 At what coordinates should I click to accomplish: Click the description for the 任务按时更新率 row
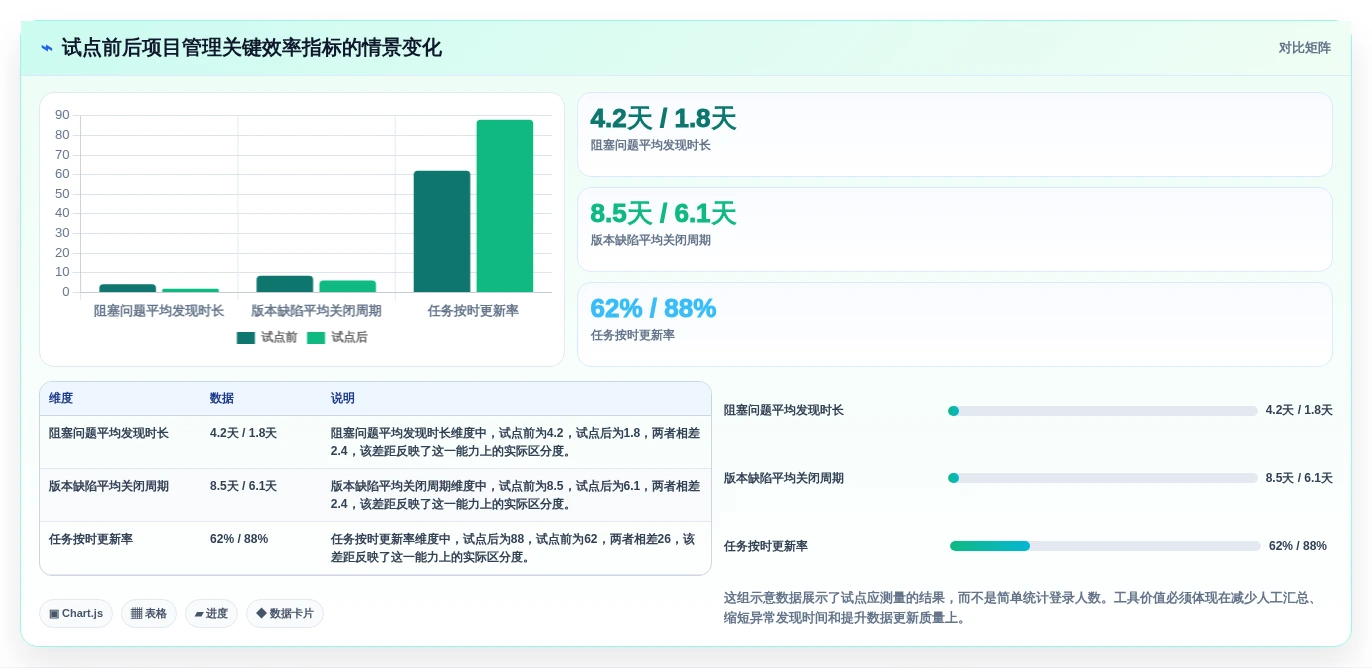click(513, 548)
